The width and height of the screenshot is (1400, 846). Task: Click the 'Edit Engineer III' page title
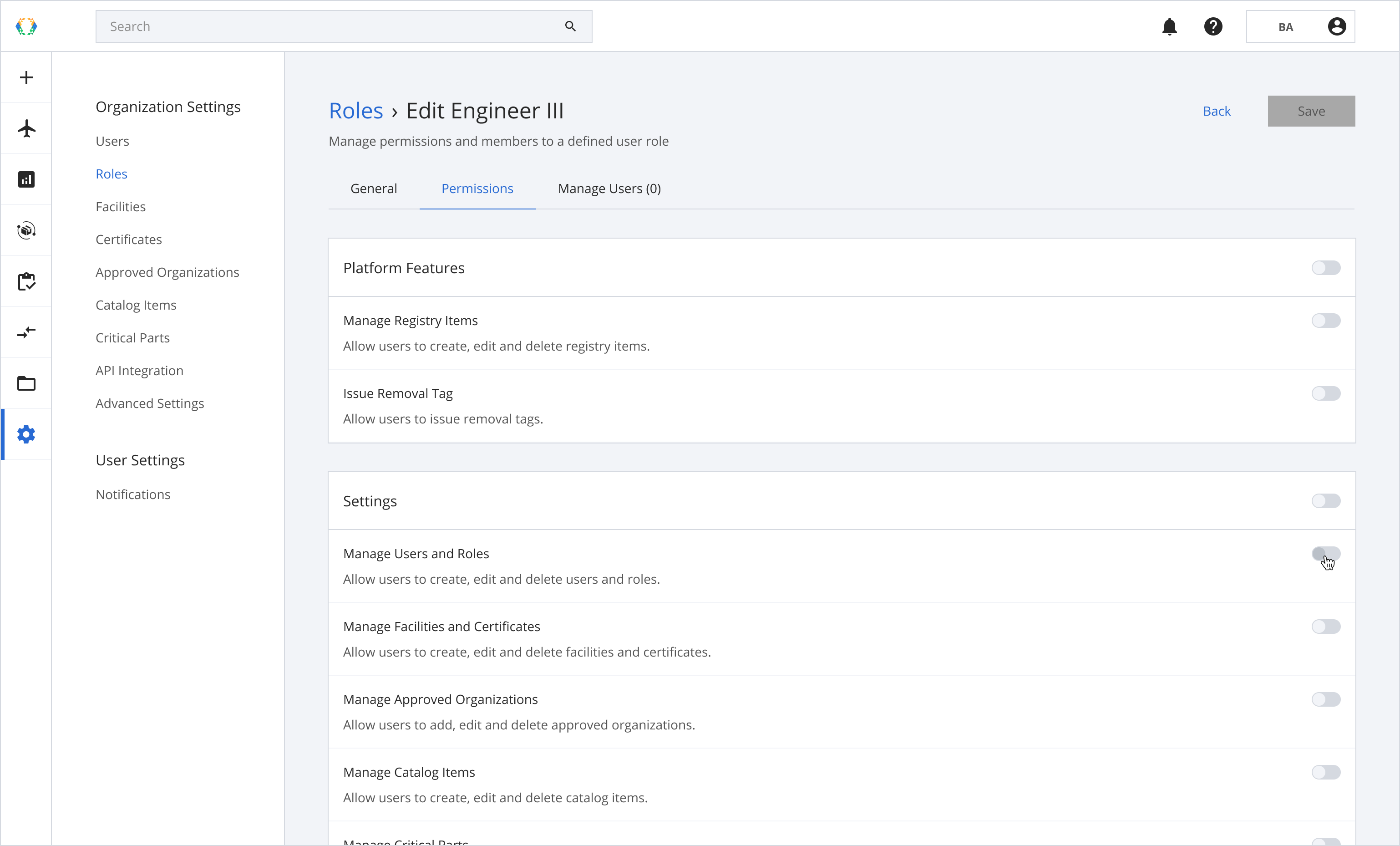(x=485, y=110)
